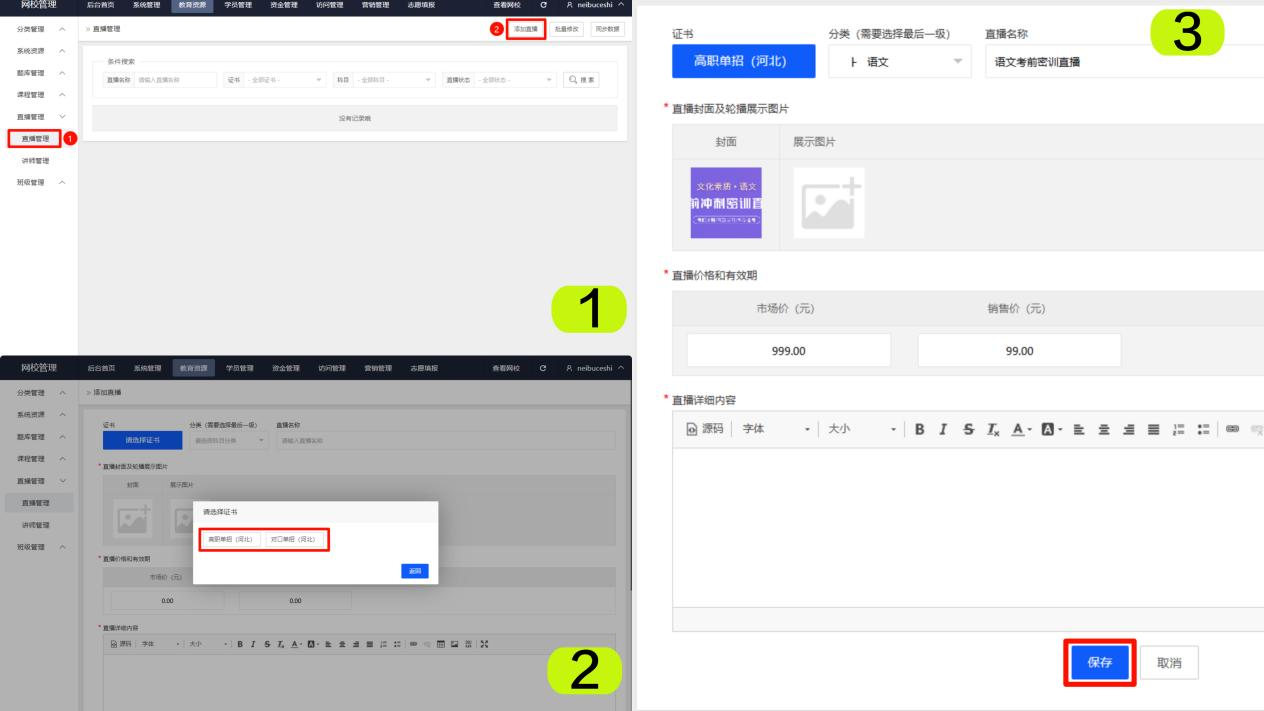Select 讲师管理 in screenshot 1 sidebar
The image size is (1264, 711).
(x=35, y=160)
